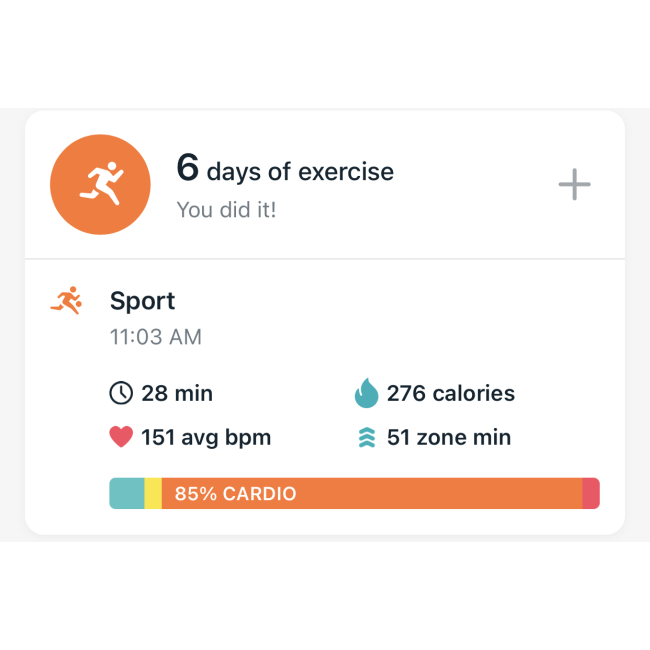650x650 pixels.
Task: Click the heart icon beside avg bpm
Action: (121, 437)
